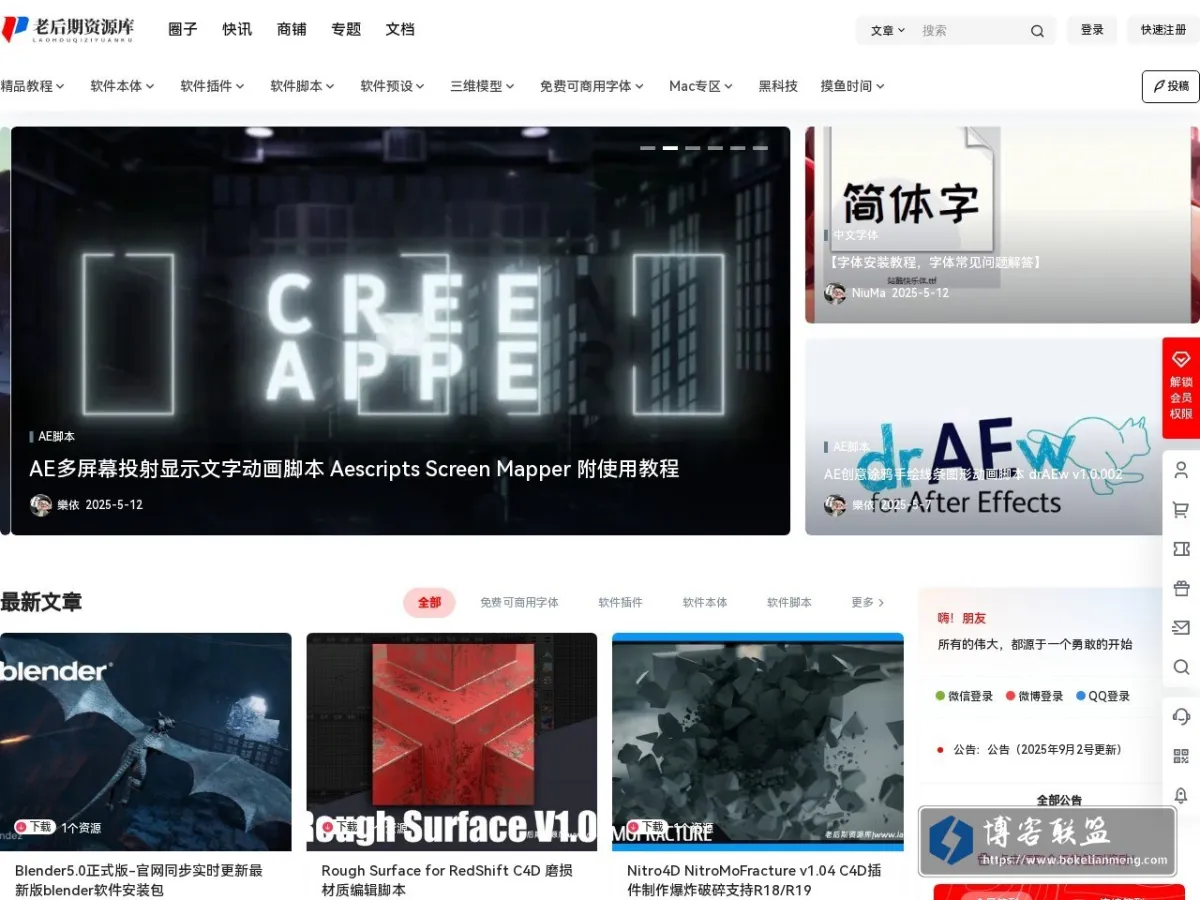Click the 下载 badge on Nitro4D card
Viewport: 1200px width, 900px height.
pyautogui.click(x=647, y=827)
